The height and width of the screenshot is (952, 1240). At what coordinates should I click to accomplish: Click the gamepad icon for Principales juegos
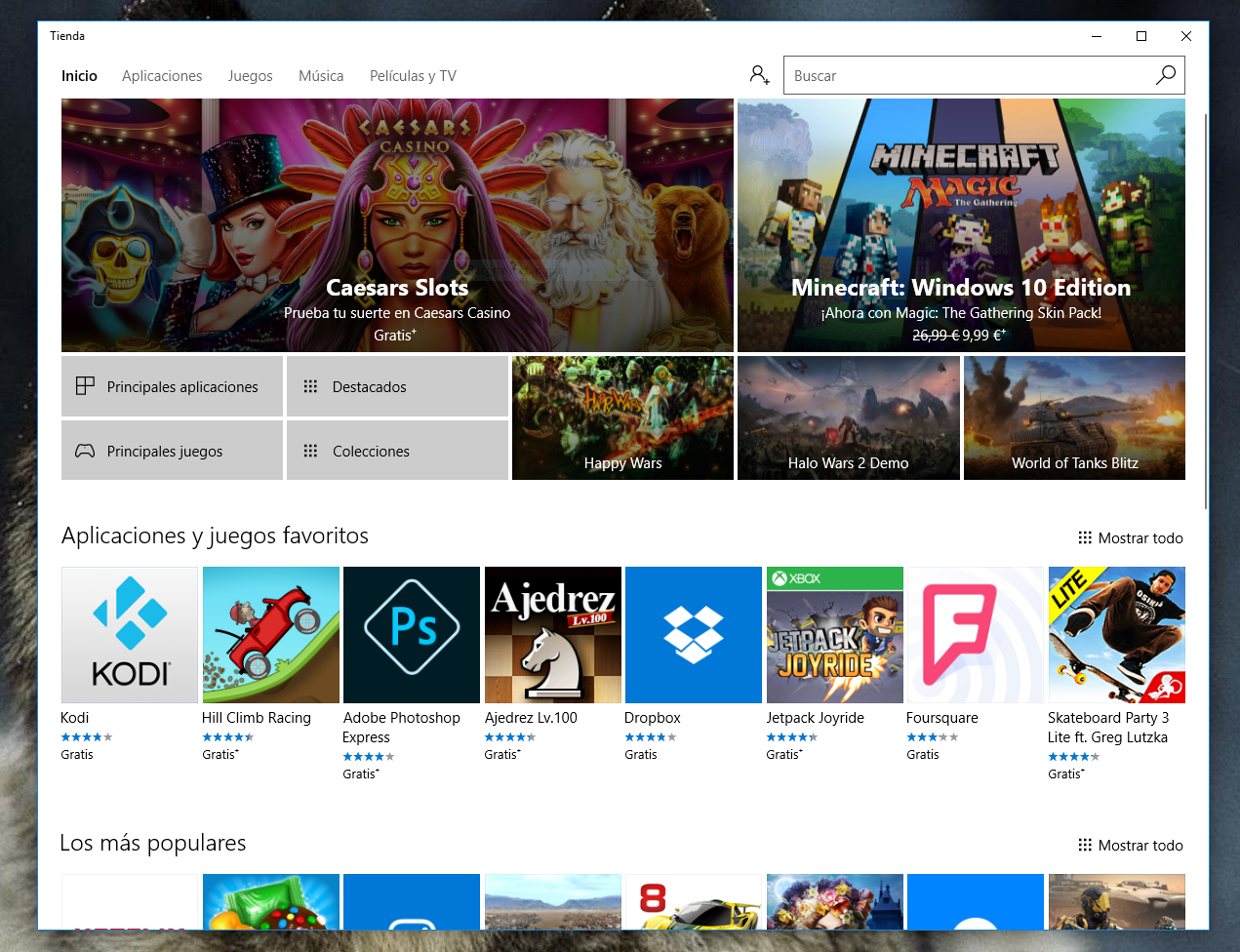coord(86,451)
